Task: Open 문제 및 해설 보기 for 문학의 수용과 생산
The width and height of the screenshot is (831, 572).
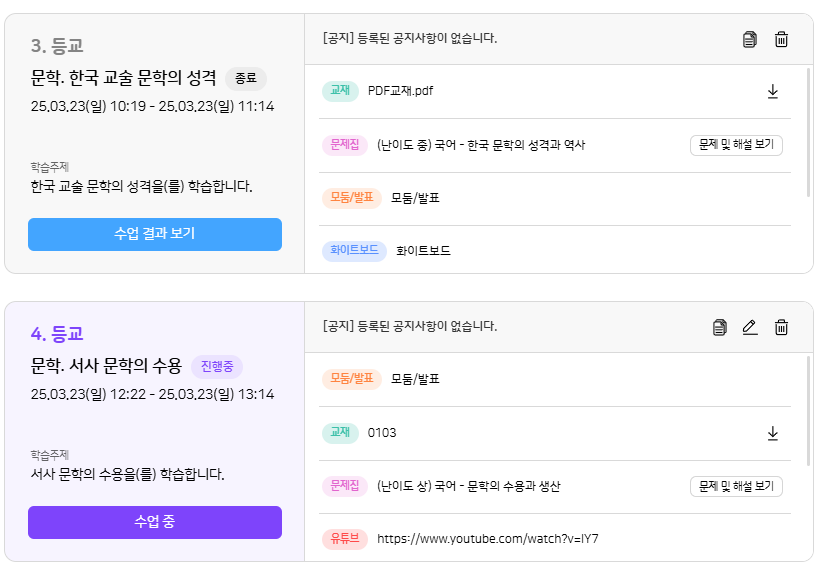Action: [736, 487]
